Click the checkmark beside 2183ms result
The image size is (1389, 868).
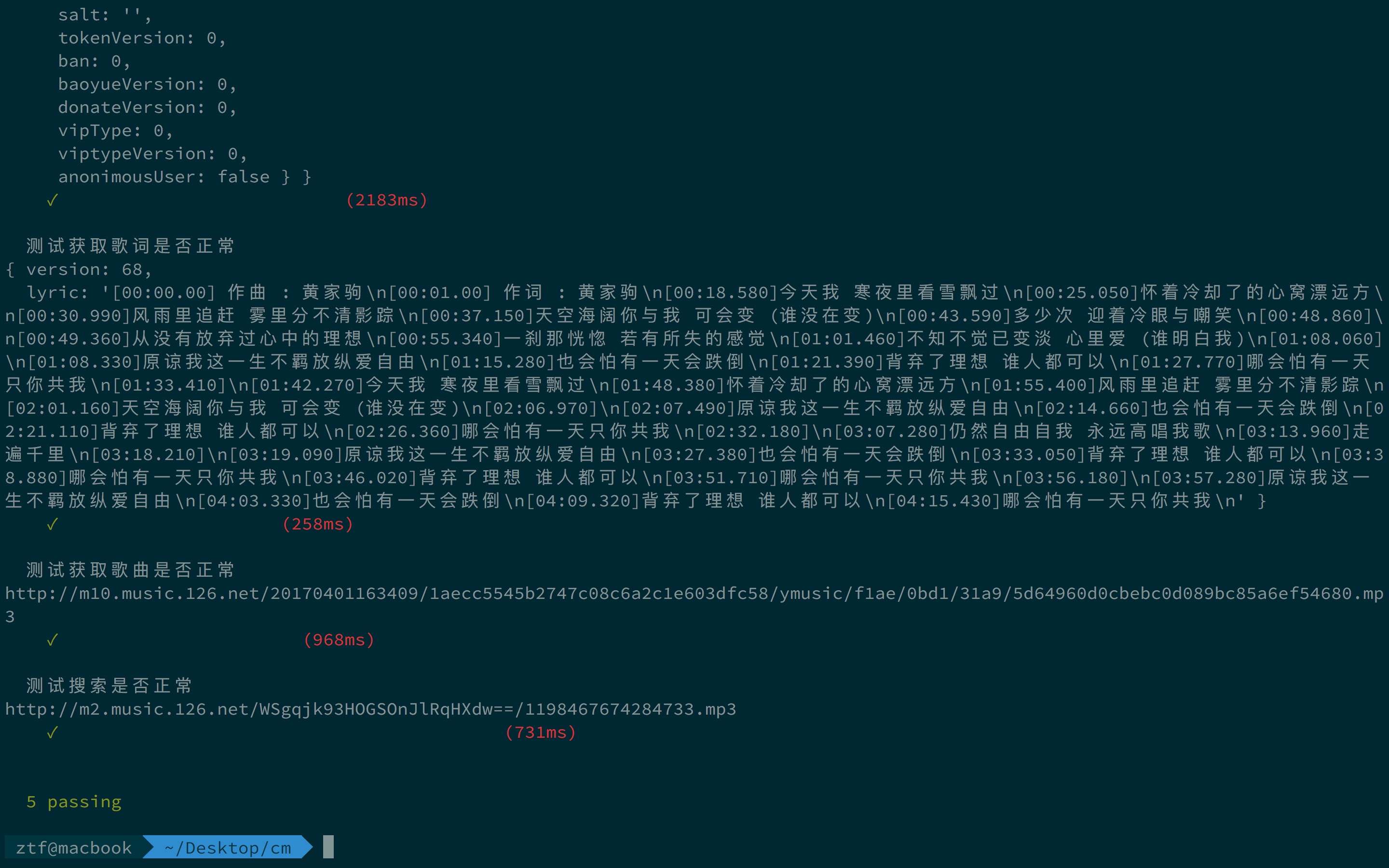52,200
